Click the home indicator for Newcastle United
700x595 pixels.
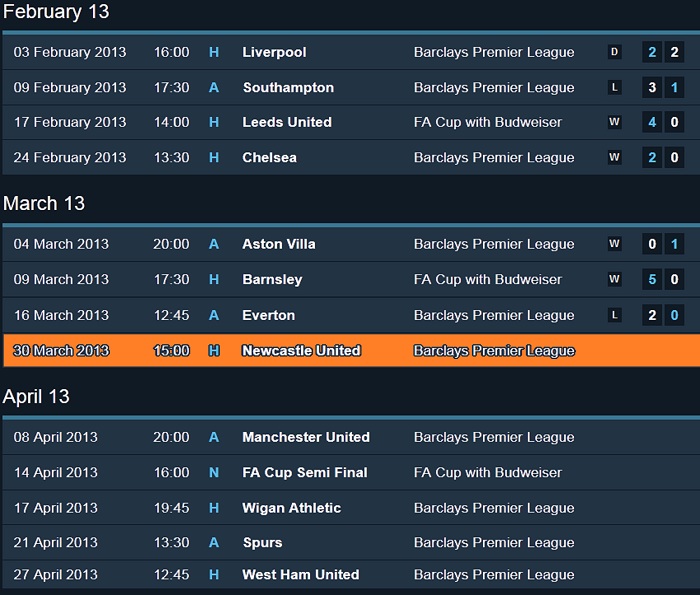coord(214,351)
